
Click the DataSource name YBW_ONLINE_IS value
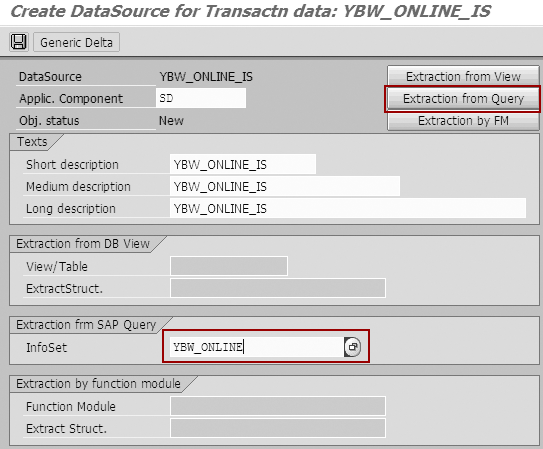pos(206,77)
